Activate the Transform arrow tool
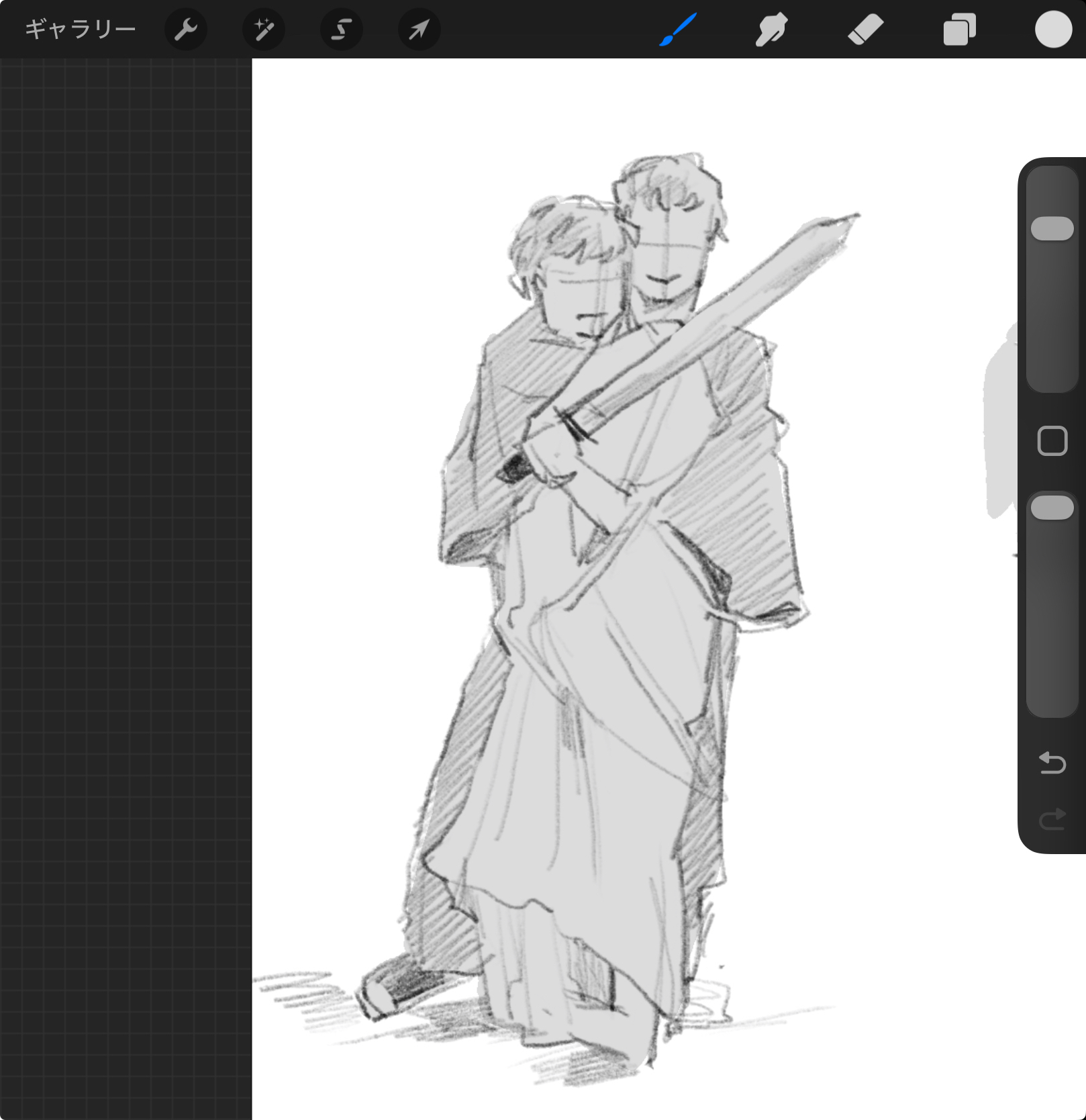Image resolution: width=1086 pixels, height=1120 pixels. coord(419,30)
